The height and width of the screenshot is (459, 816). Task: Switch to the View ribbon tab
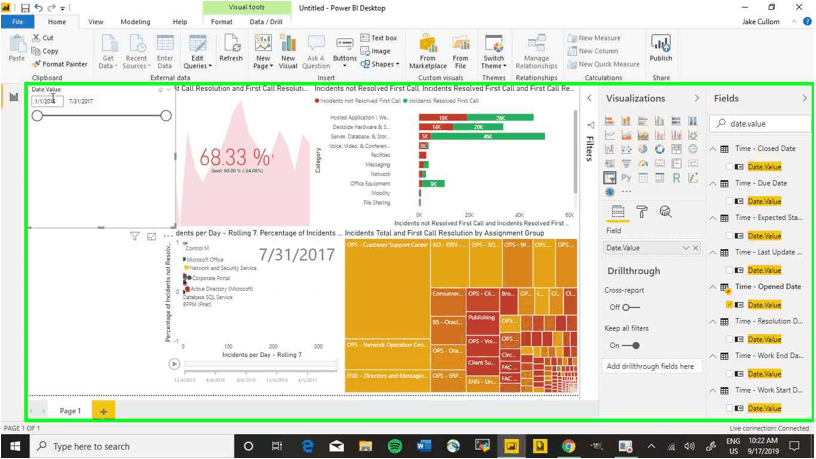pos(96,22)
